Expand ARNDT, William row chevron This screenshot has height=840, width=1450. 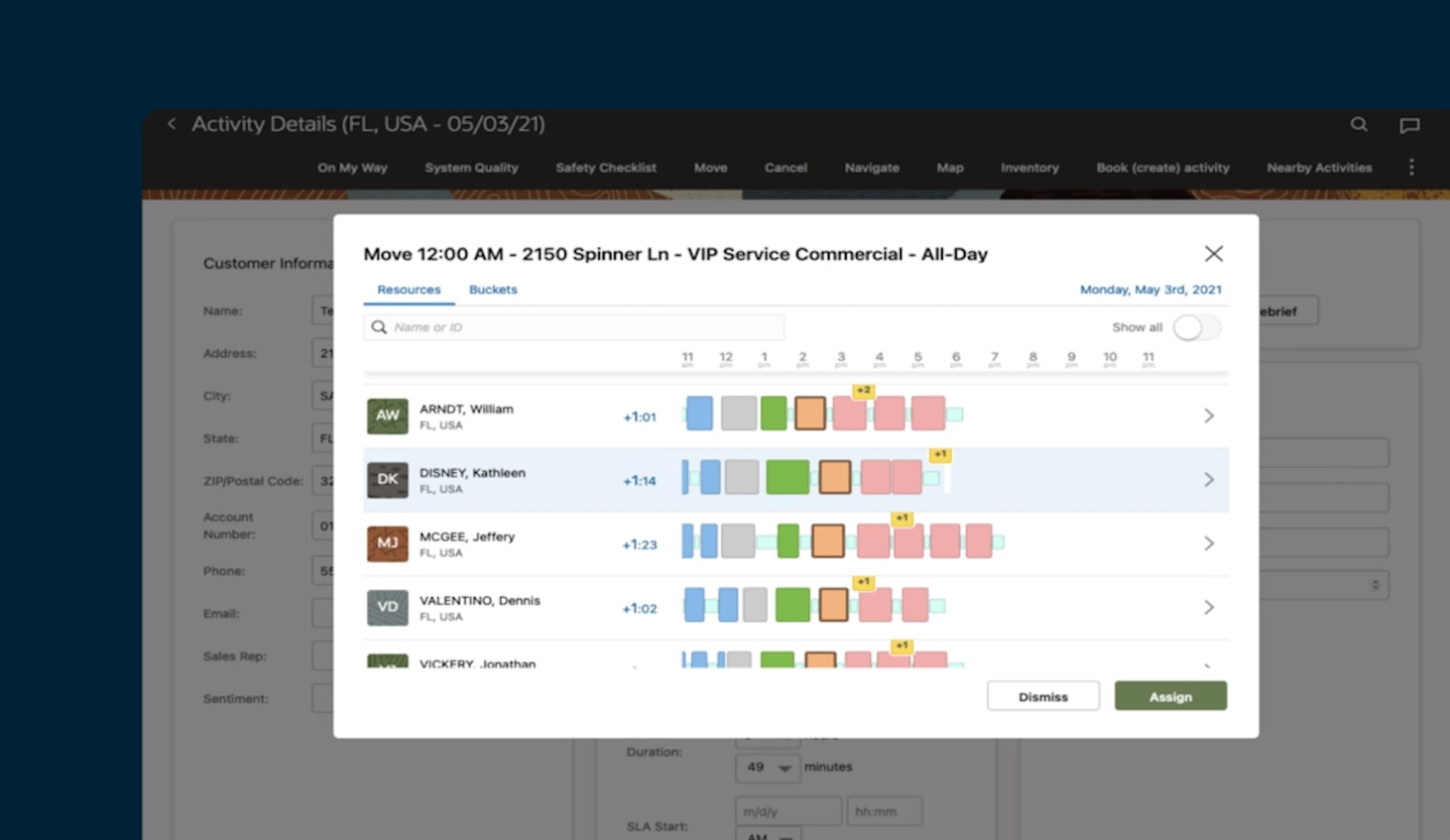(x=1208, y=416)
